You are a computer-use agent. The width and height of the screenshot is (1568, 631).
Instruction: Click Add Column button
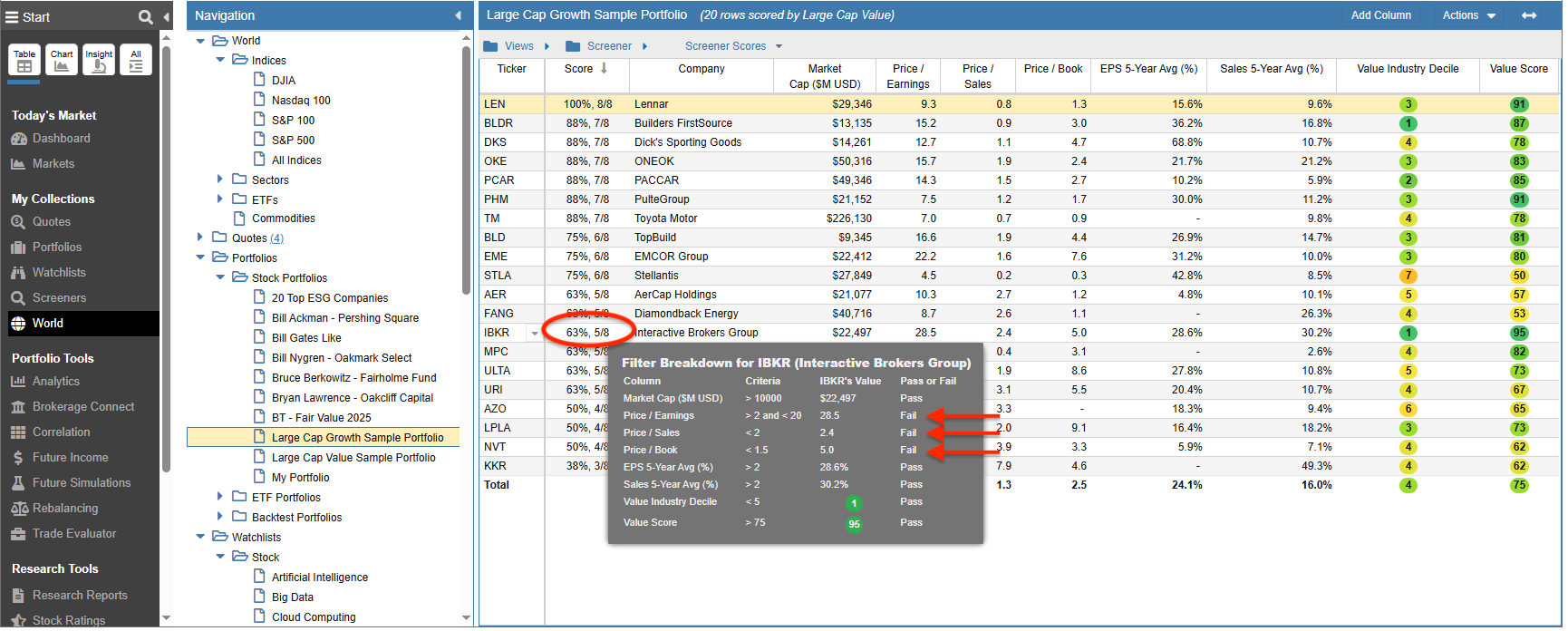[x=1380, y=15]
